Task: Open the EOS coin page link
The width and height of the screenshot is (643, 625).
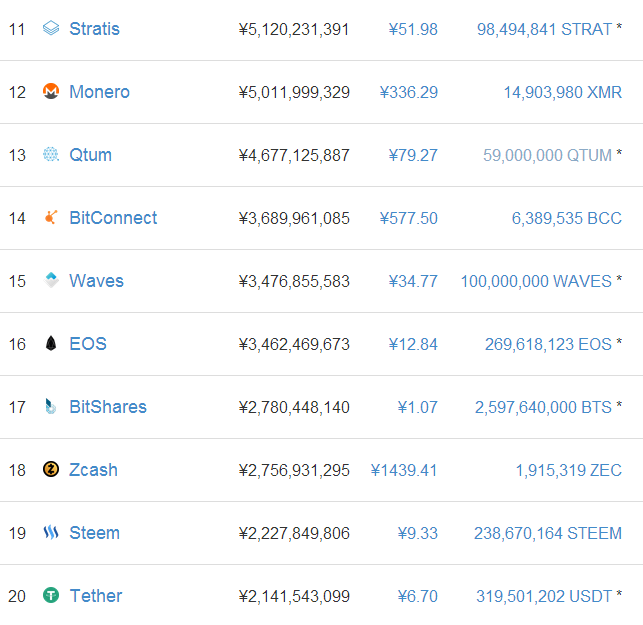Action: click(x=88, y=344)
